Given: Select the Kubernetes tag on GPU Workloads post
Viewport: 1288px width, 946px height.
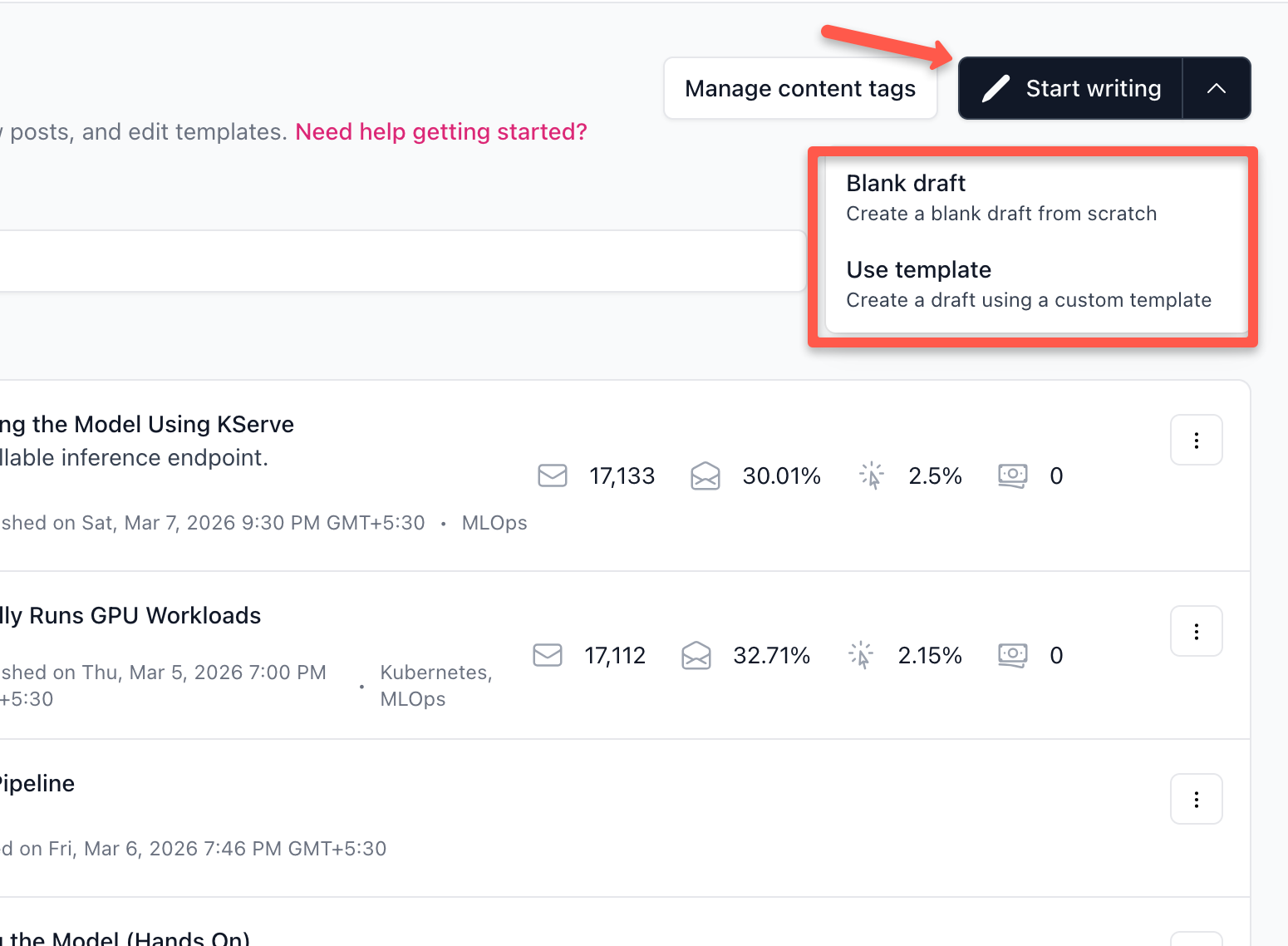Looking at the screenshot, I should (435, 672).
